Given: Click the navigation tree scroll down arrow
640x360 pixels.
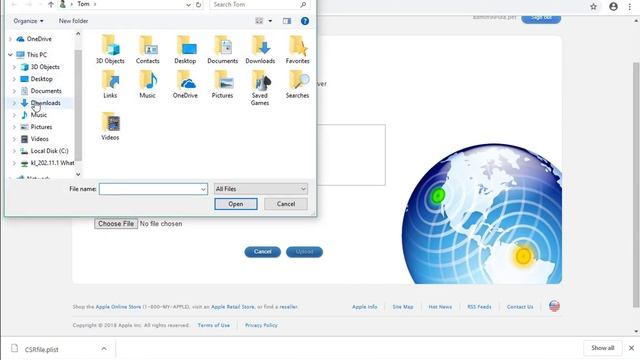Looking at the screenshot, I should click(x=78, y=174).
